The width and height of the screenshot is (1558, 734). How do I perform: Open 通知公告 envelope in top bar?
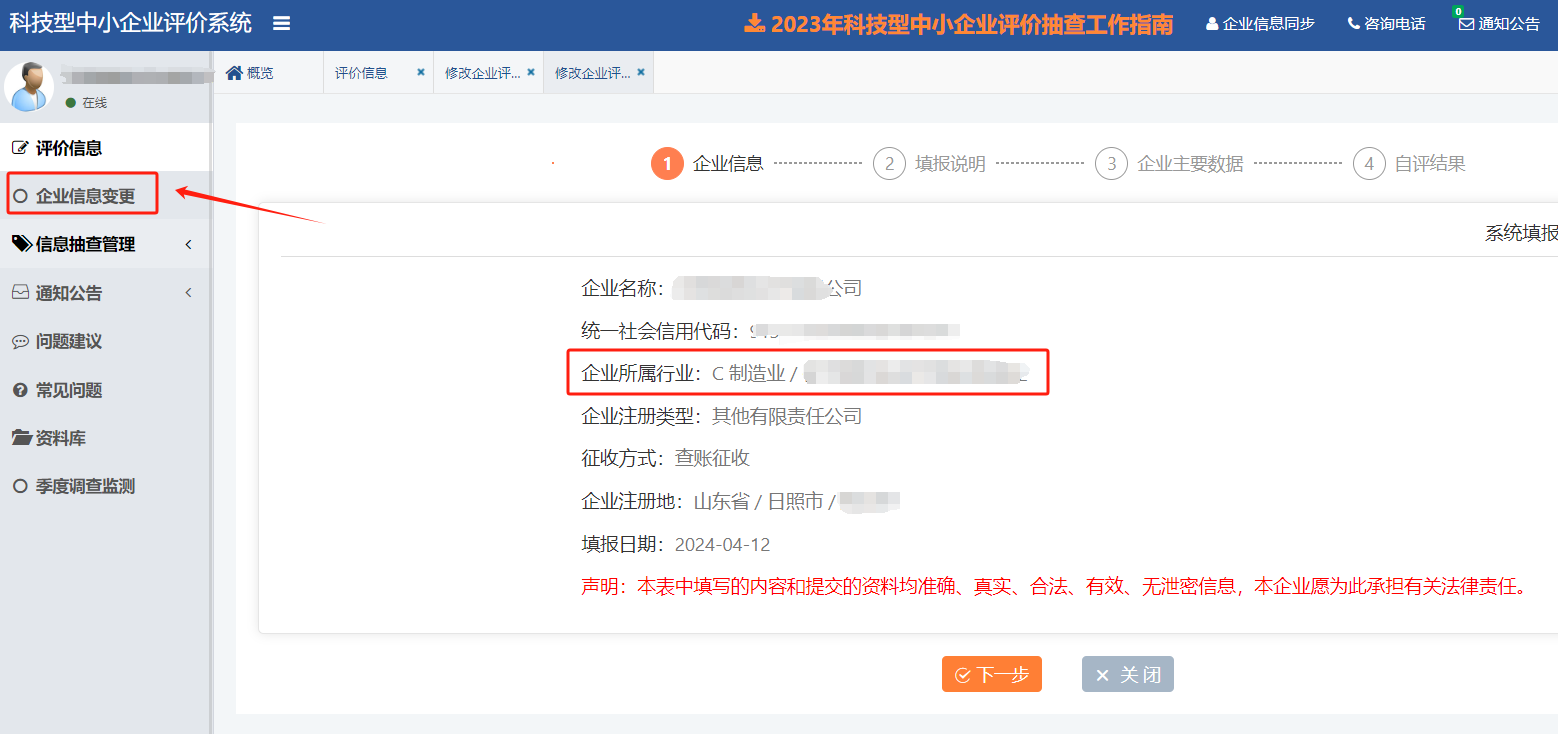click(1499, 24)
